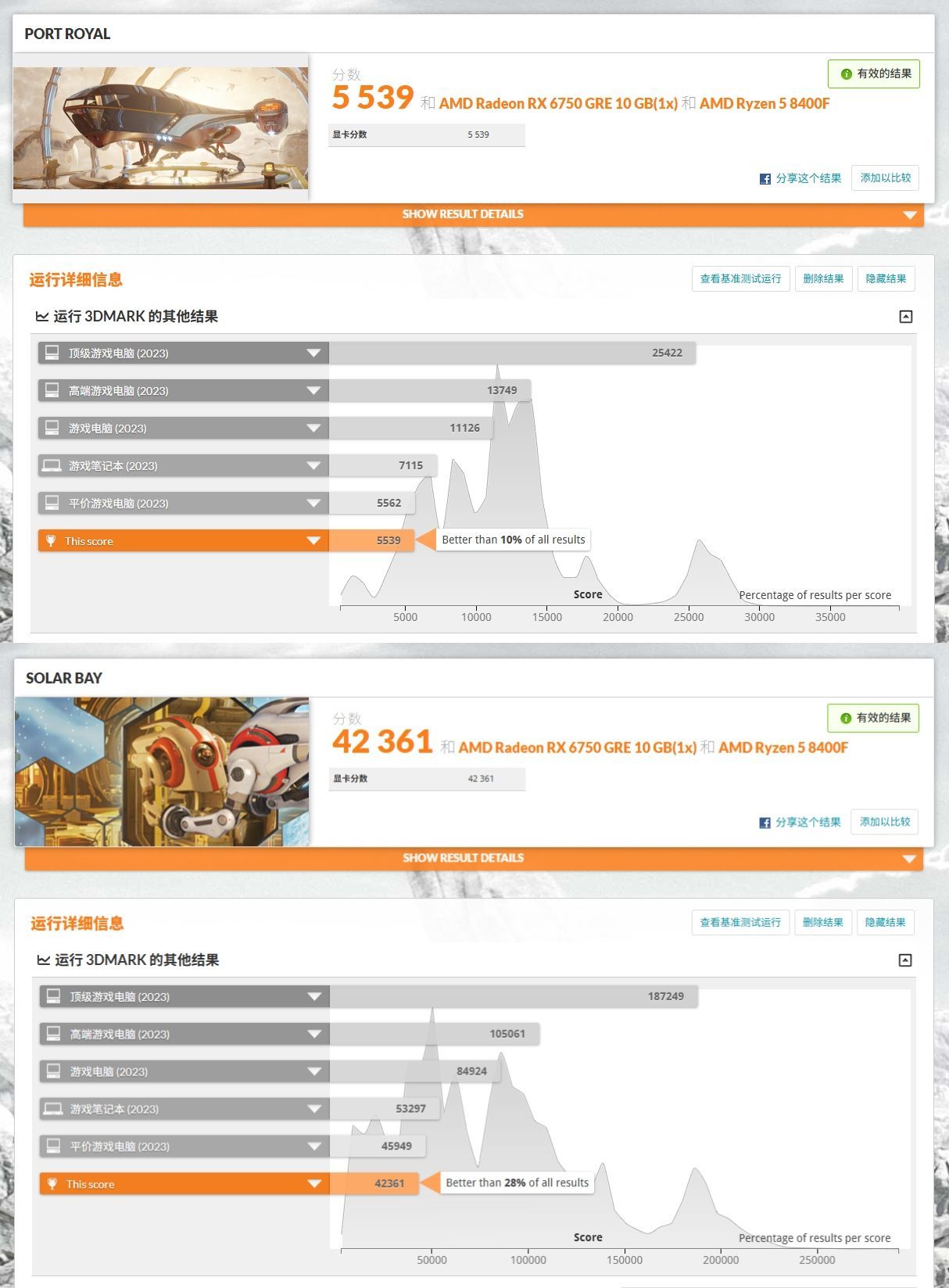
Task: Delete the Port Royal result
Action: click(823, 279)
